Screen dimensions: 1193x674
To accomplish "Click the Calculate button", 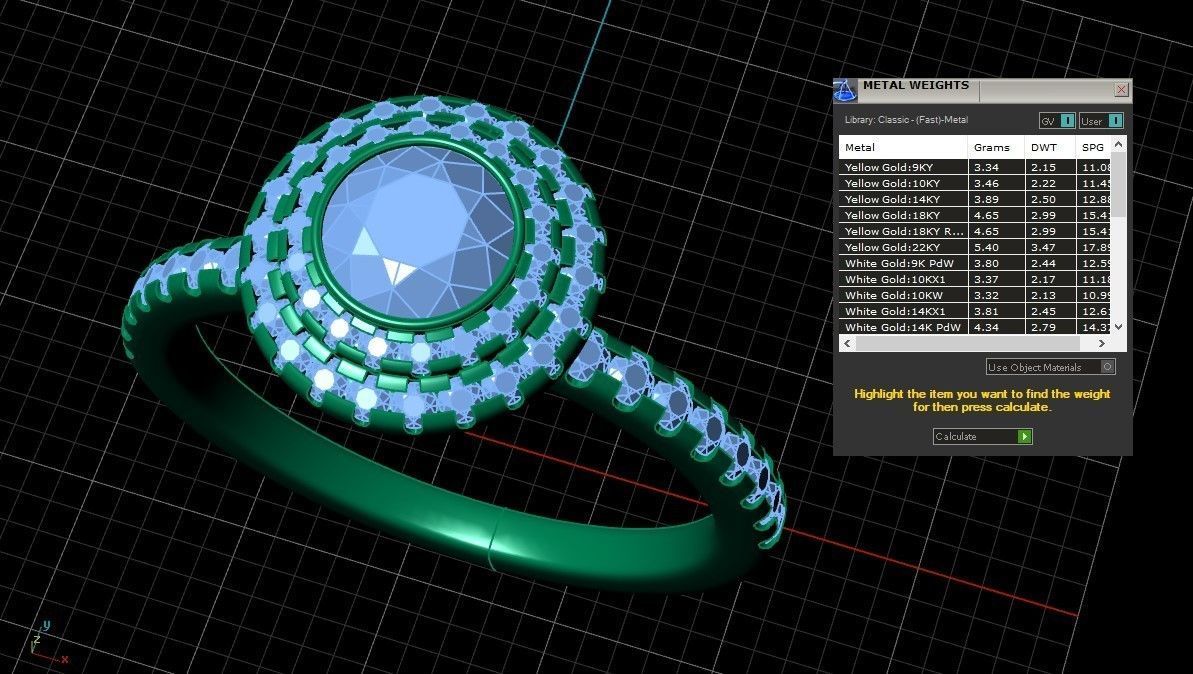I will click(x=982, y=436).
